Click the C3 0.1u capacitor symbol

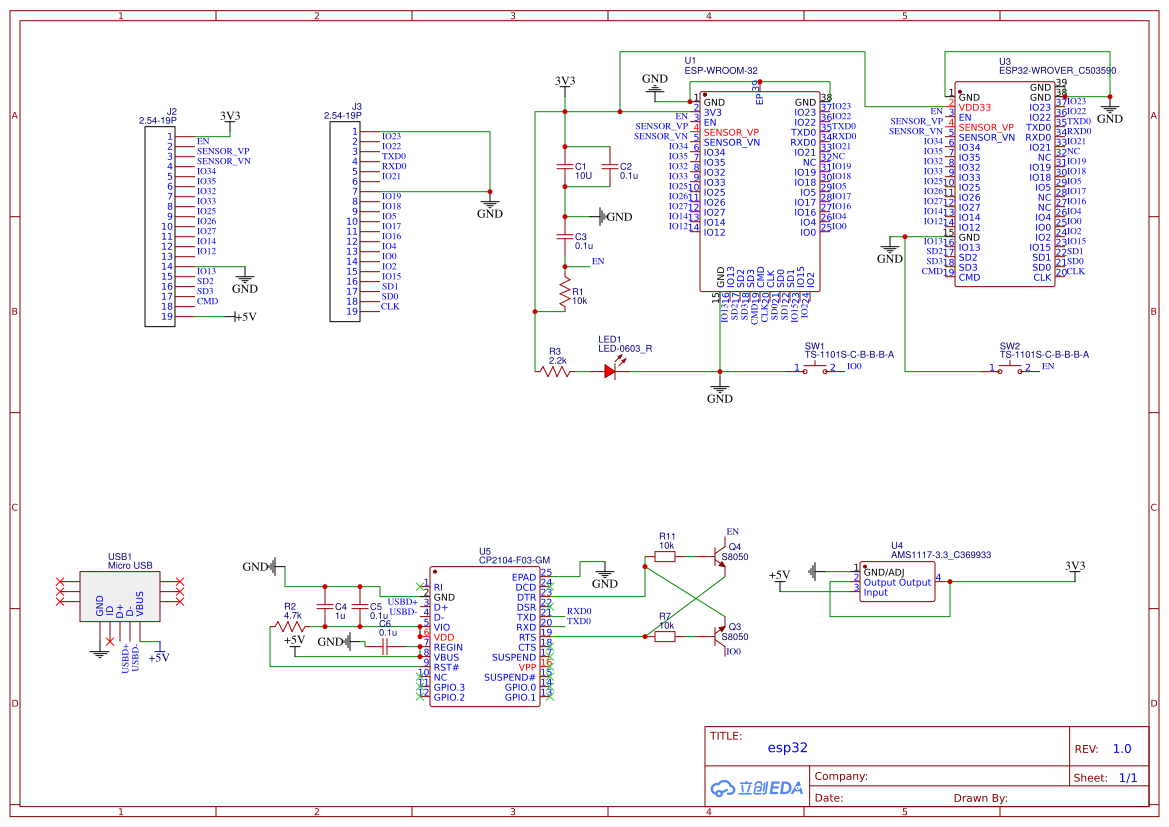565,236
